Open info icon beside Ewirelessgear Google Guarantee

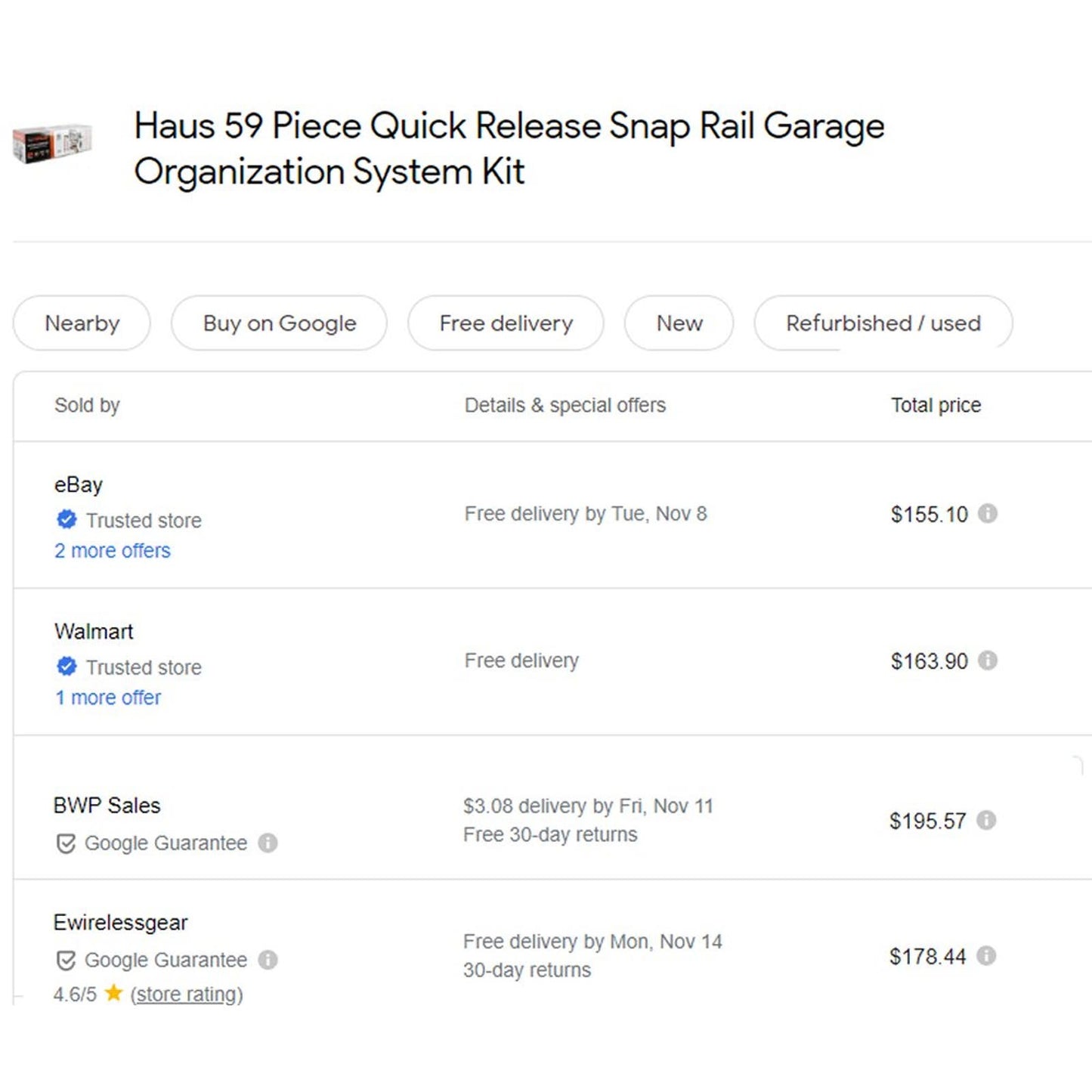268,960
